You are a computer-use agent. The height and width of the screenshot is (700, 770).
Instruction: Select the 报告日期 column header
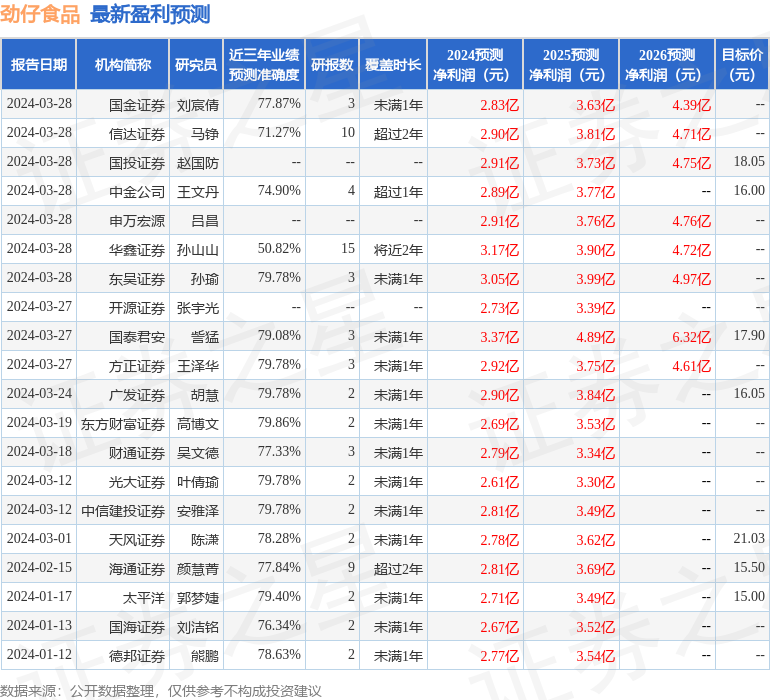(x=39, y=64)
